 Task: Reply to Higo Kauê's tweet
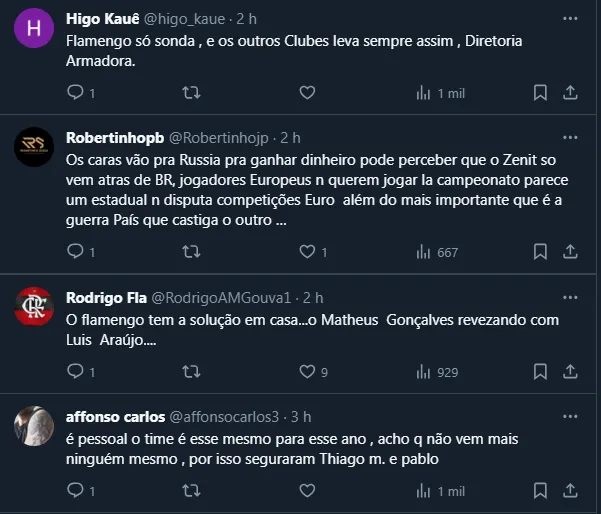click(74, 93)
